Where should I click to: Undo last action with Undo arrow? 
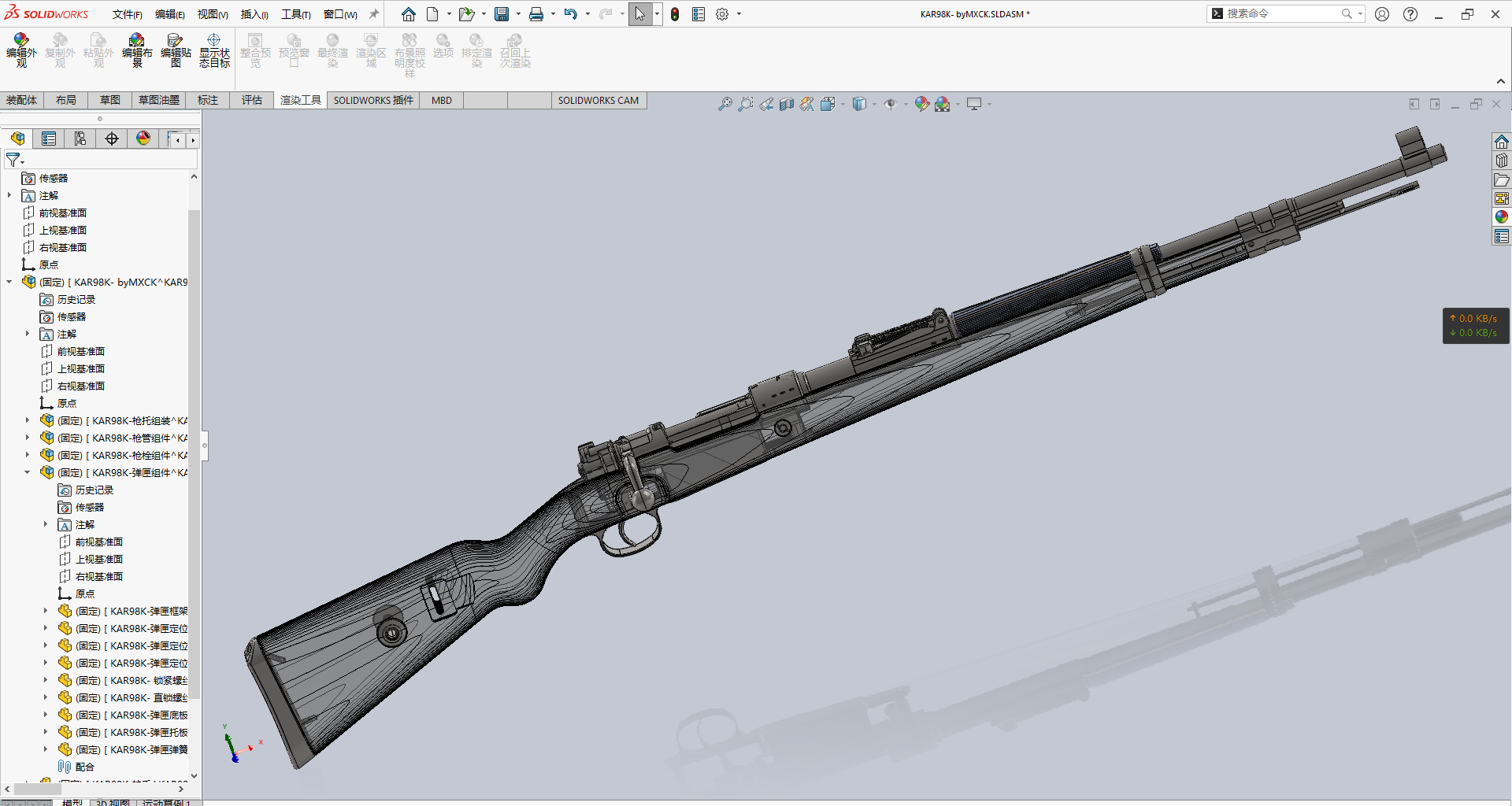(x=571, y=14)
